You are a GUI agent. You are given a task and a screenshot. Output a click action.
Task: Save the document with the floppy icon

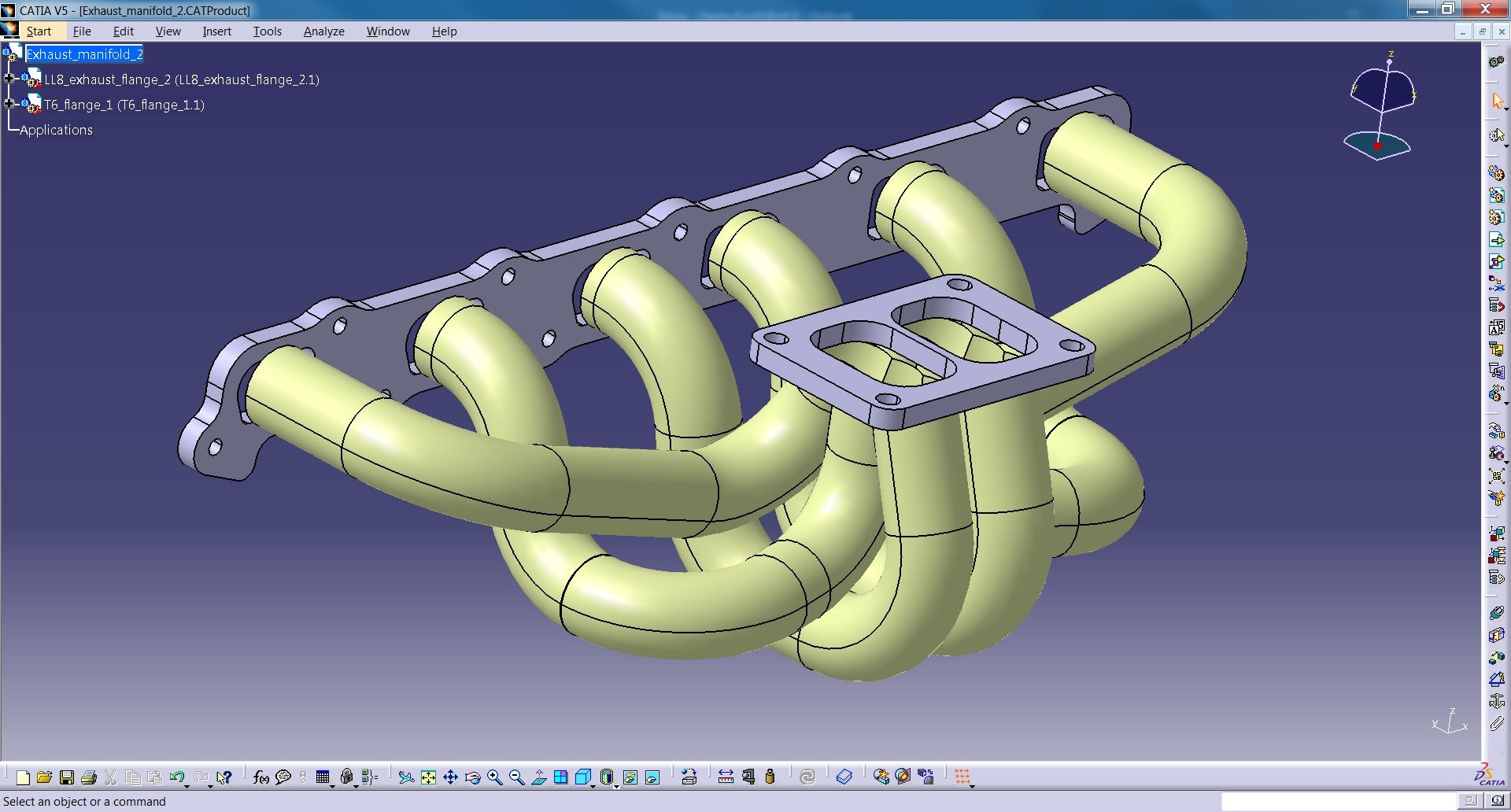pos(67,777)
